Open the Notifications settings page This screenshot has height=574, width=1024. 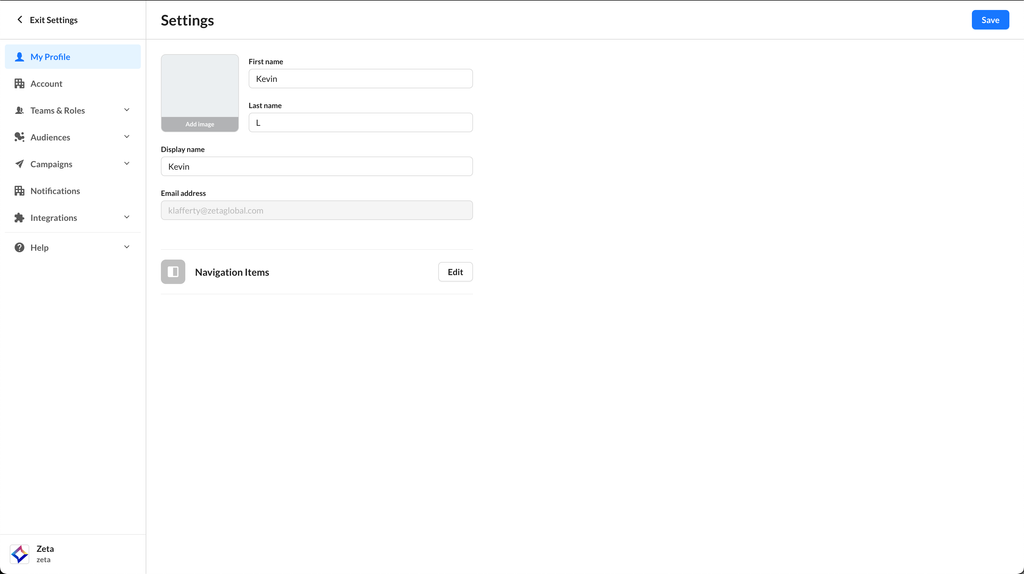[55, 191]
